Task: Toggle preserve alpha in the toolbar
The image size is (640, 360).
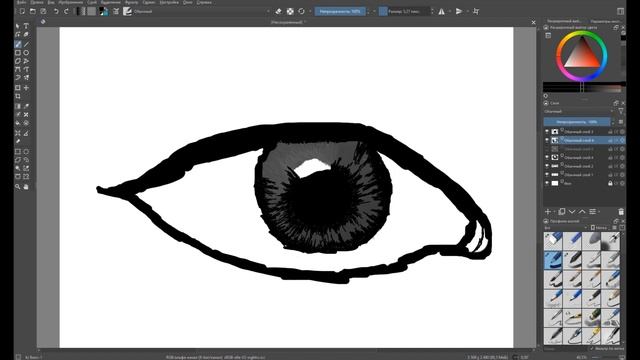Action: tap(290, 11)
